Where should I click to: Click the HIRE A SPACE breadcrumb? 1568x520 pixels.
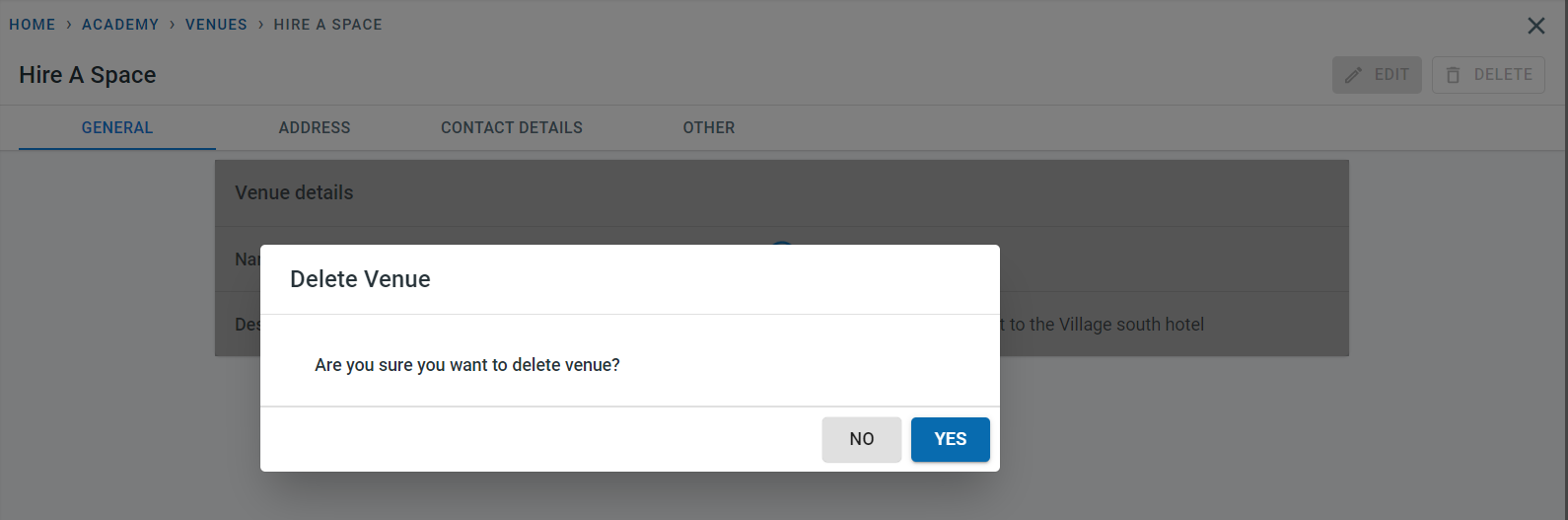(327, 25)
